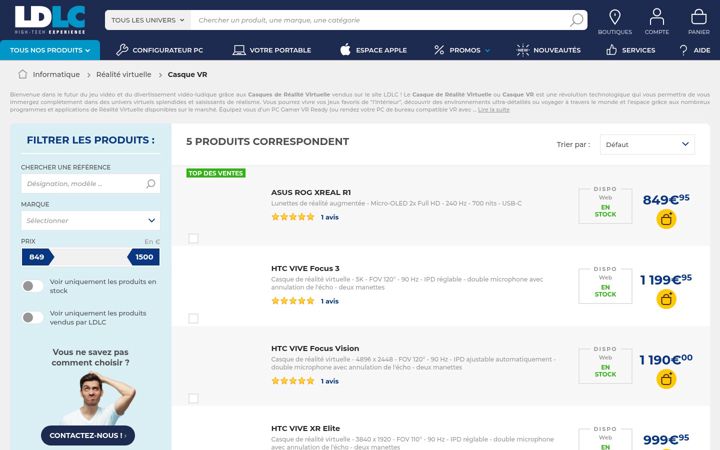Open HTC VIVE Focus 3 product page

coord(305,268)
